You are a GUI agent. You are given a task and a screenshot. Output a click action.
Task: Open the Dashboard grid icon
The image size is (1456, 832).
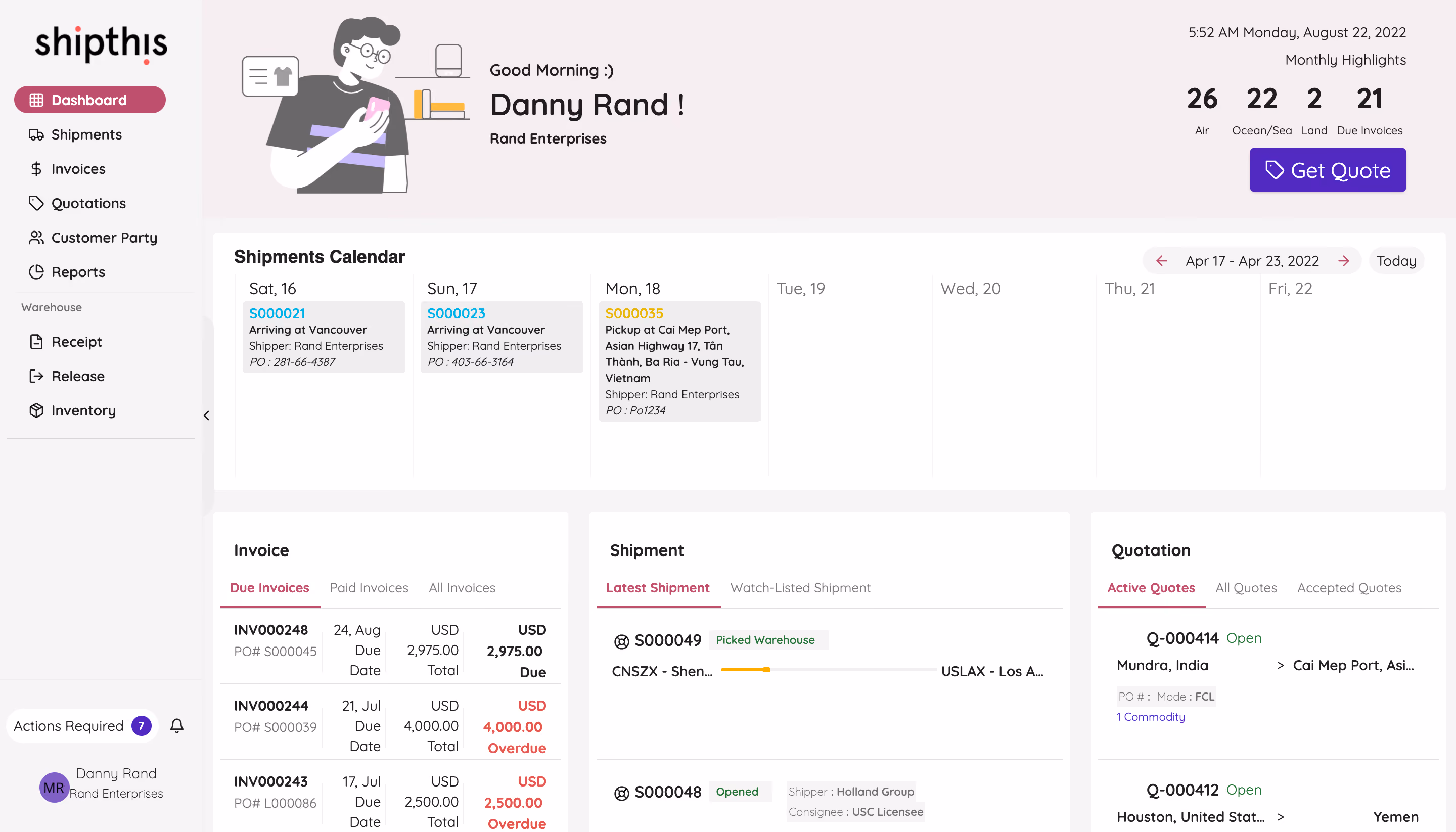[36, 100]
